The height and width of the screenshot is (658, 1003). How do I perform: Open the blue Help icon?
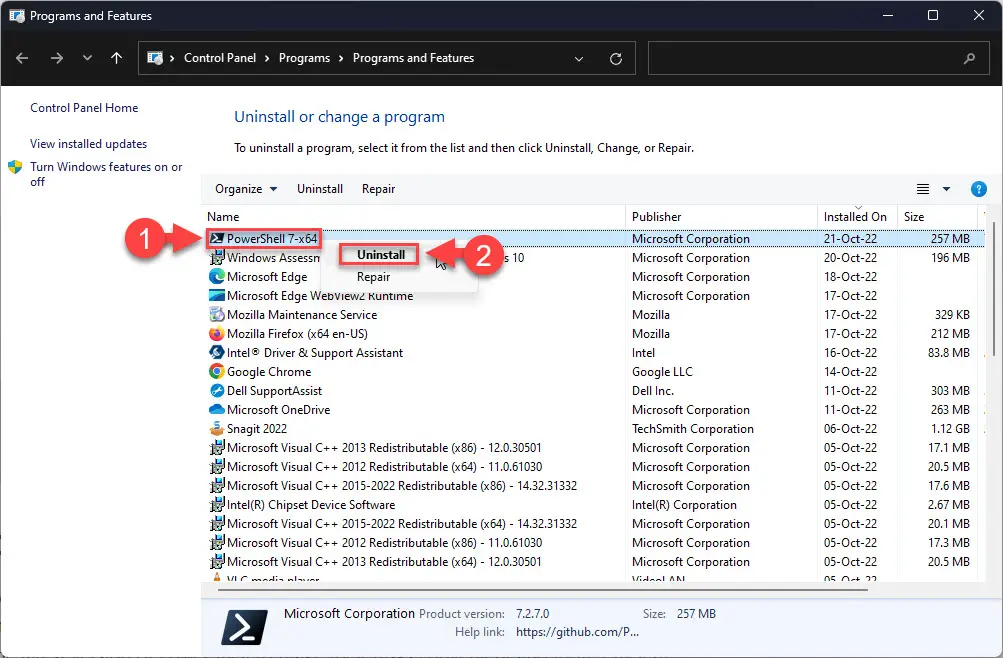coord(978,189)
